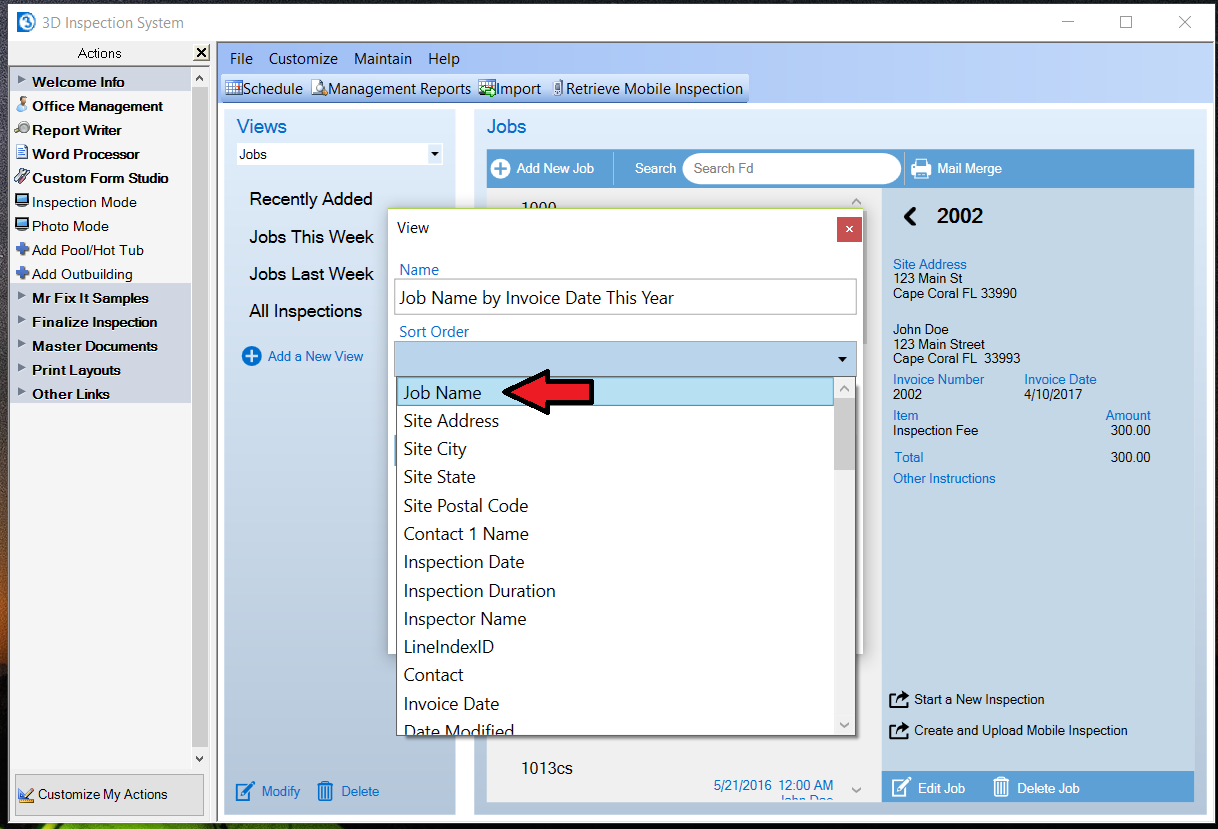Close the View dialog

click(x=848, y=230)
